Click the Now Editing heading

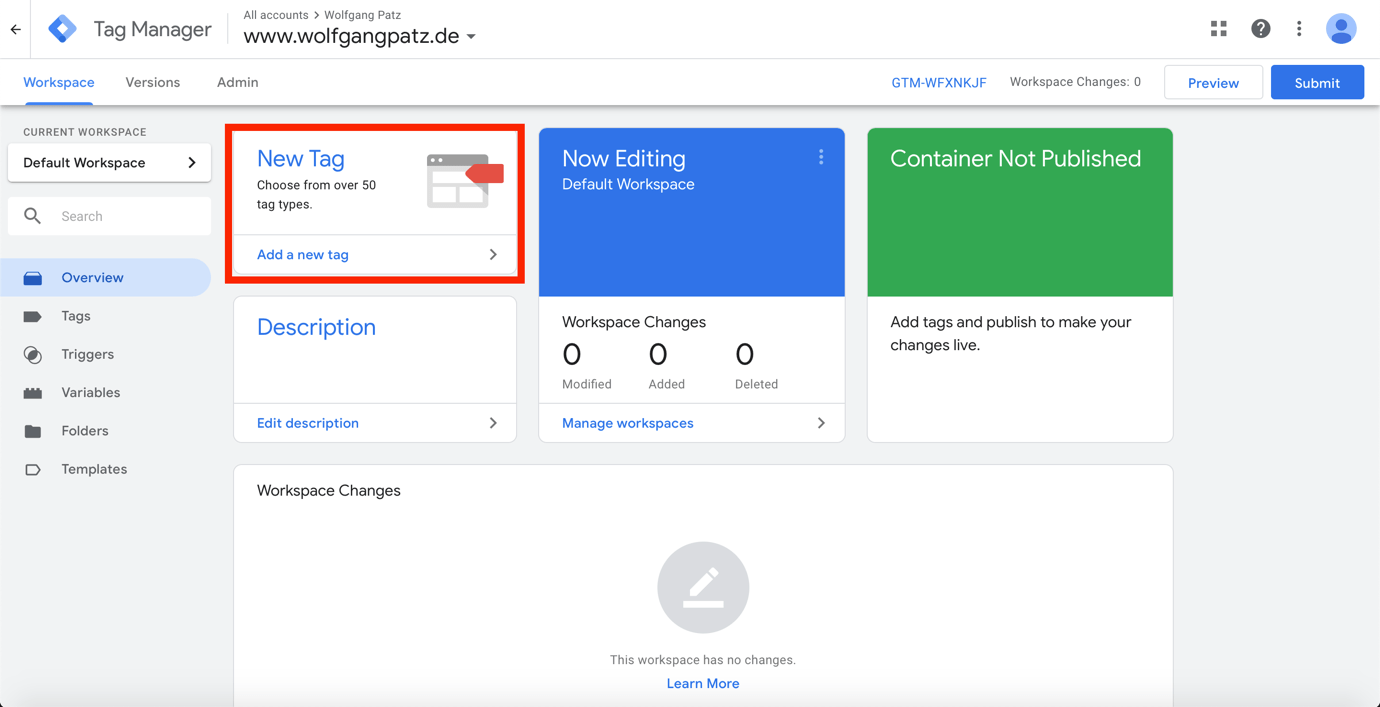tap(624, 159)
